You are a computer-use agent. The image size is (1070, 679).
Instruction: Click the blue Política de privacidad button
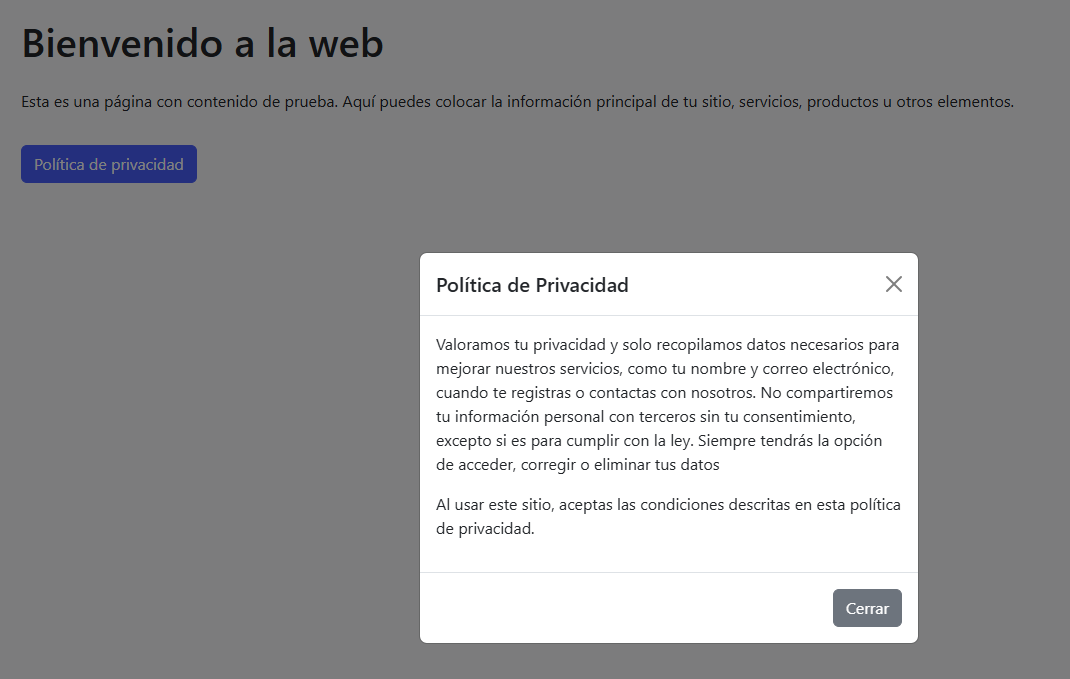tap(109, 164)
